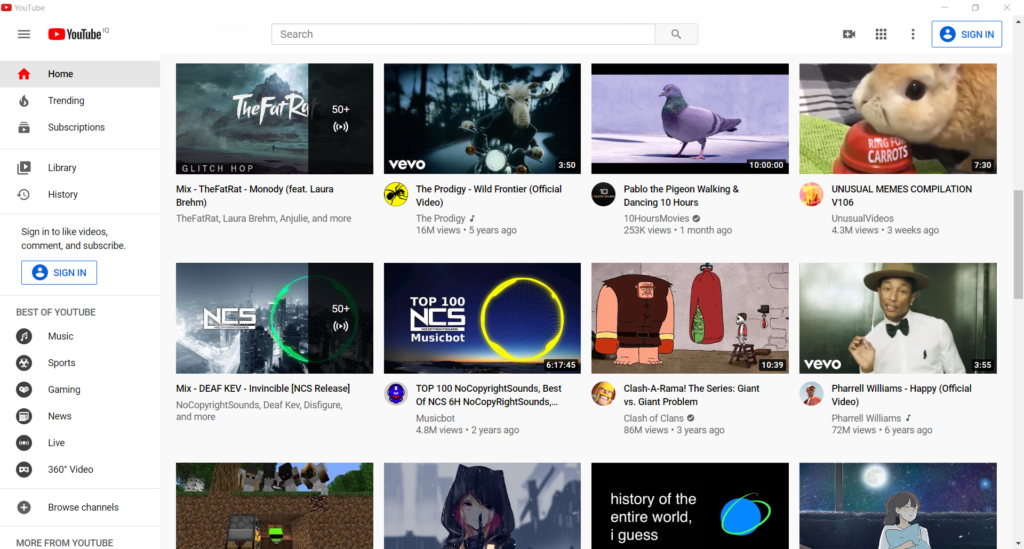Open title 'Pablo the Pigeon Walking & Dancing 10 Hours'

coord(681,195)
